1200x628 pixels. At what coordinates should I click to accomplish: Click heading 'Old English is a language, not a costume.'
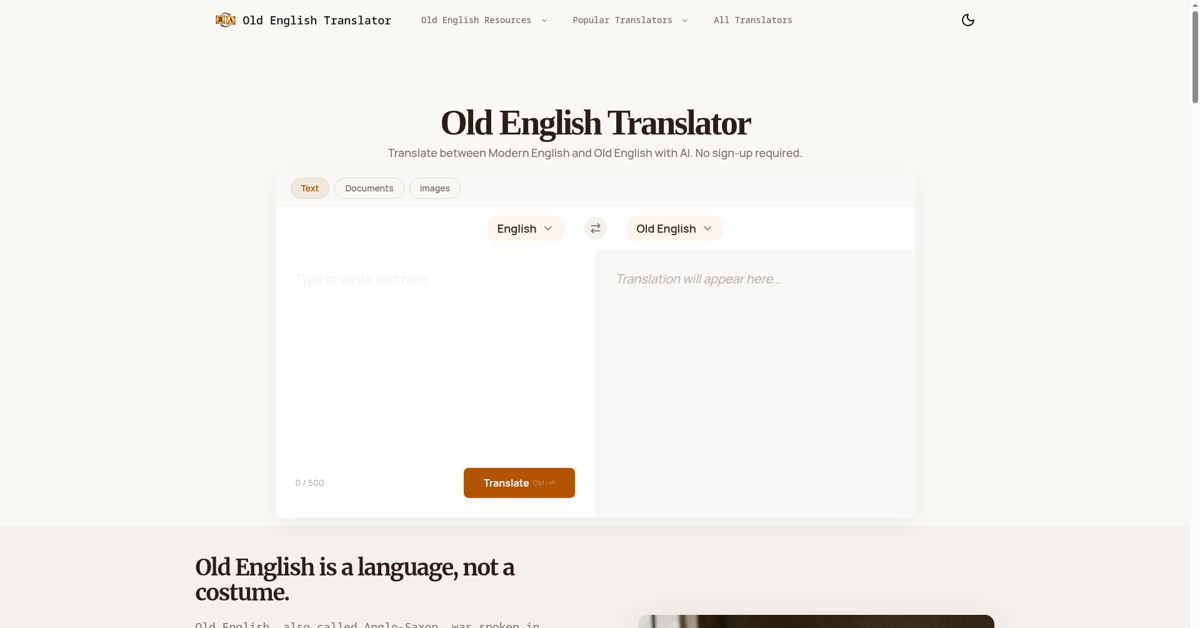[x=355, y=580]
